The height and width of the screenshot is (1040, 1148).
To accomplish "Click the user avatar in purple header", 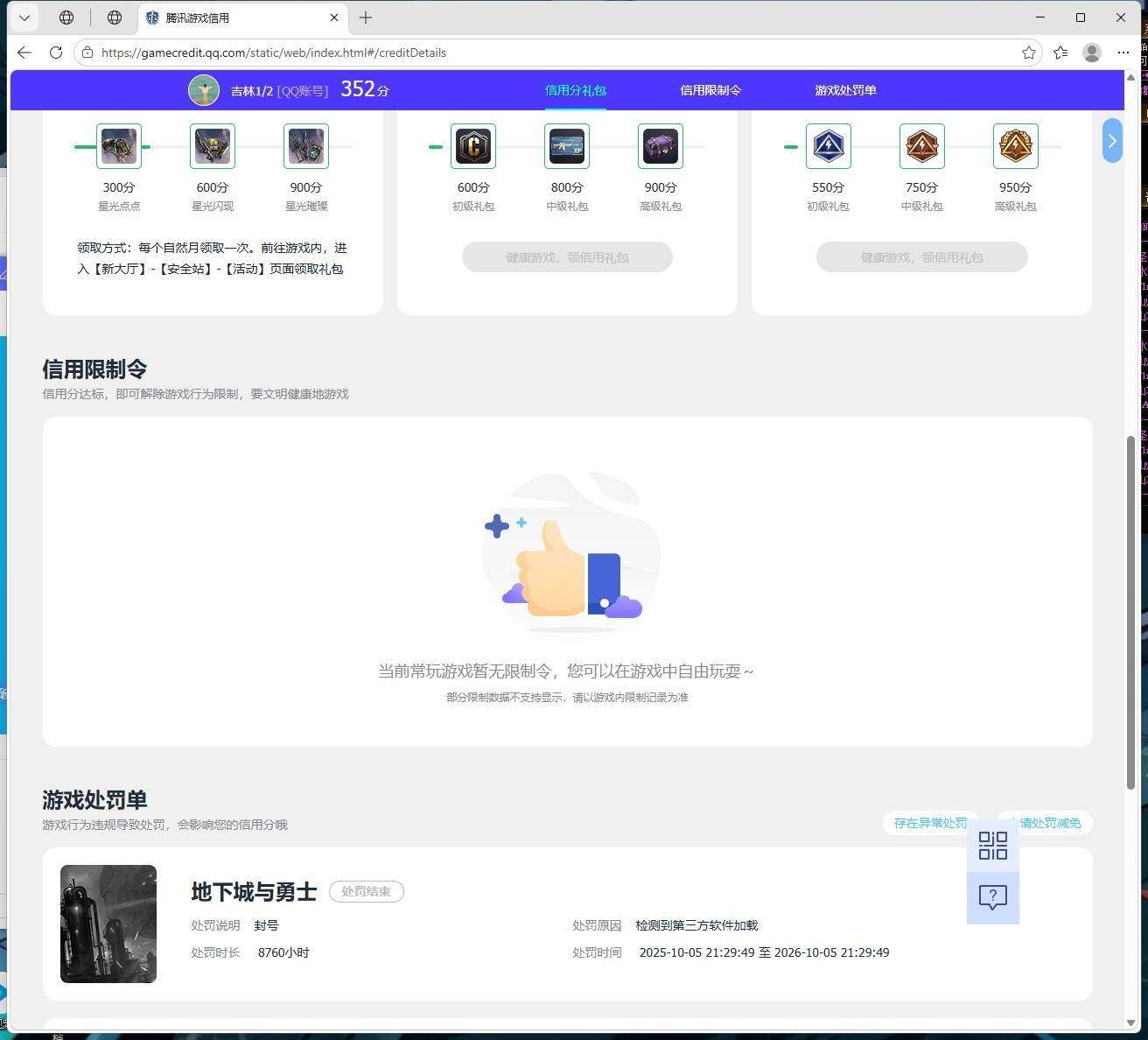I will (204, 90).
